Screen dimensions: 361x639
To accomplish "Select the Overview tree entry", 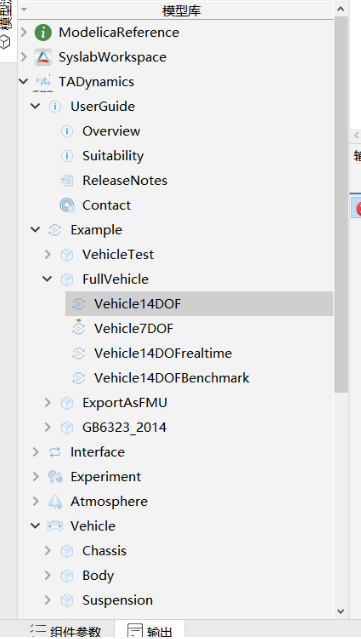I will point(111,131).
